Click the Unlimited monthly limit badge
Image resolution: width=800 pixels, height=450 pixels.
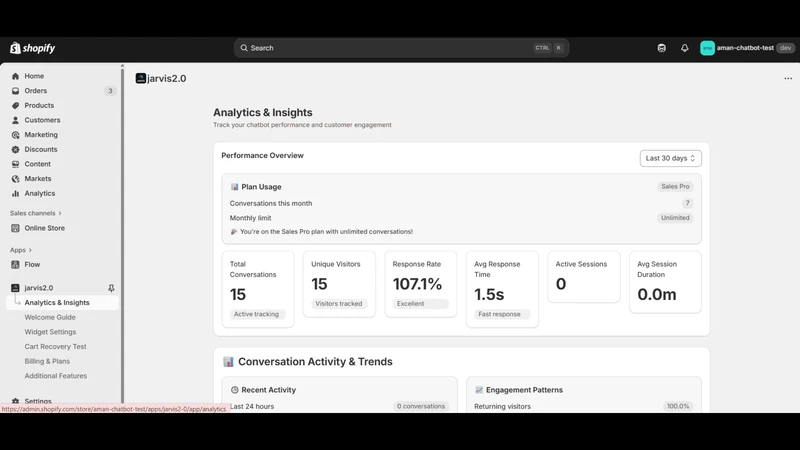[x=675, y=218]
